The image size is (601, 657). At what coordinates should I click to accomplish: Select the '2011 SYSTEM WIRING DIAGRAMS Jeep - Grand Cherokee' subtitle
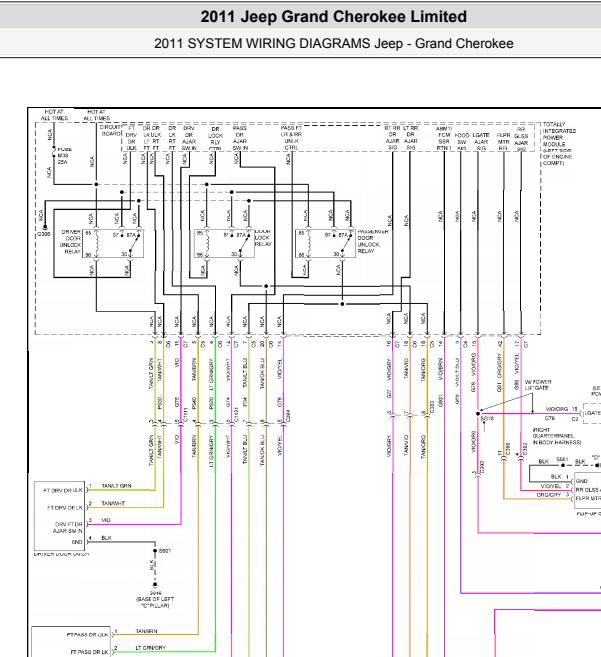click(x=334, y=44)
